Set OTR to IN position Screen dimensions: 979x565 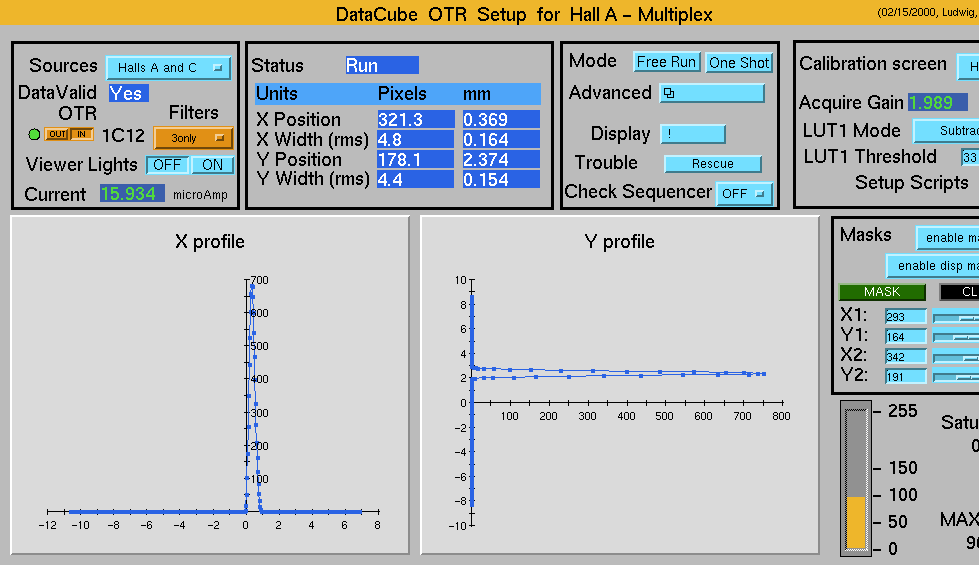[81, 135]
